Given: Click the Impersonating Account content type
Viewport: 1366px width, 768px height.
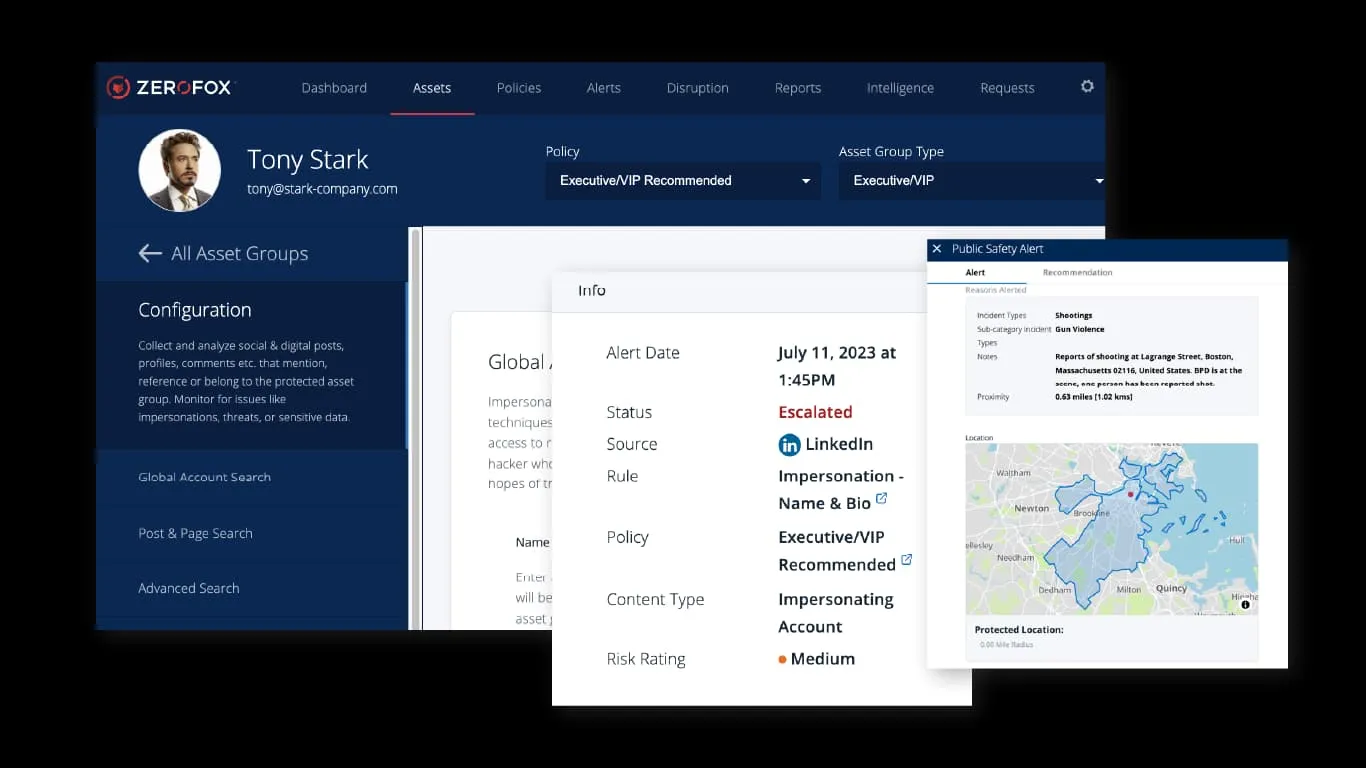Looking at the screenshot, I should (836, 613).
